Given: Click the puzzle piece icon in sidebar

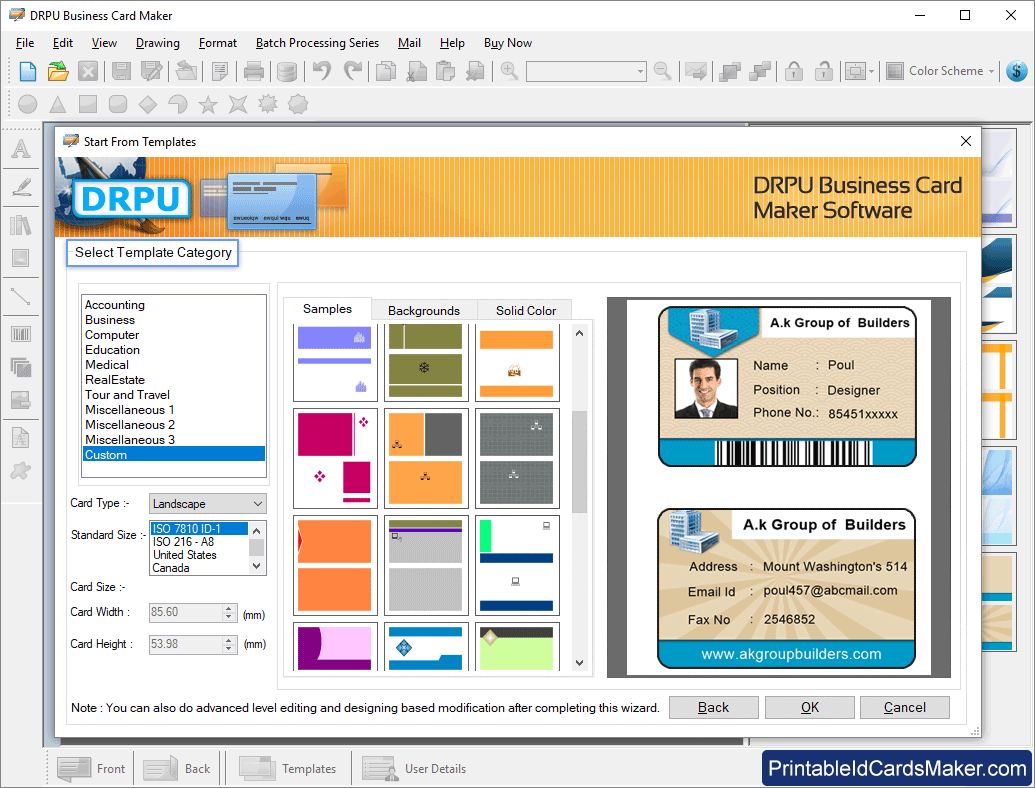Looking at the screenshot, I should tap(21, 471).
